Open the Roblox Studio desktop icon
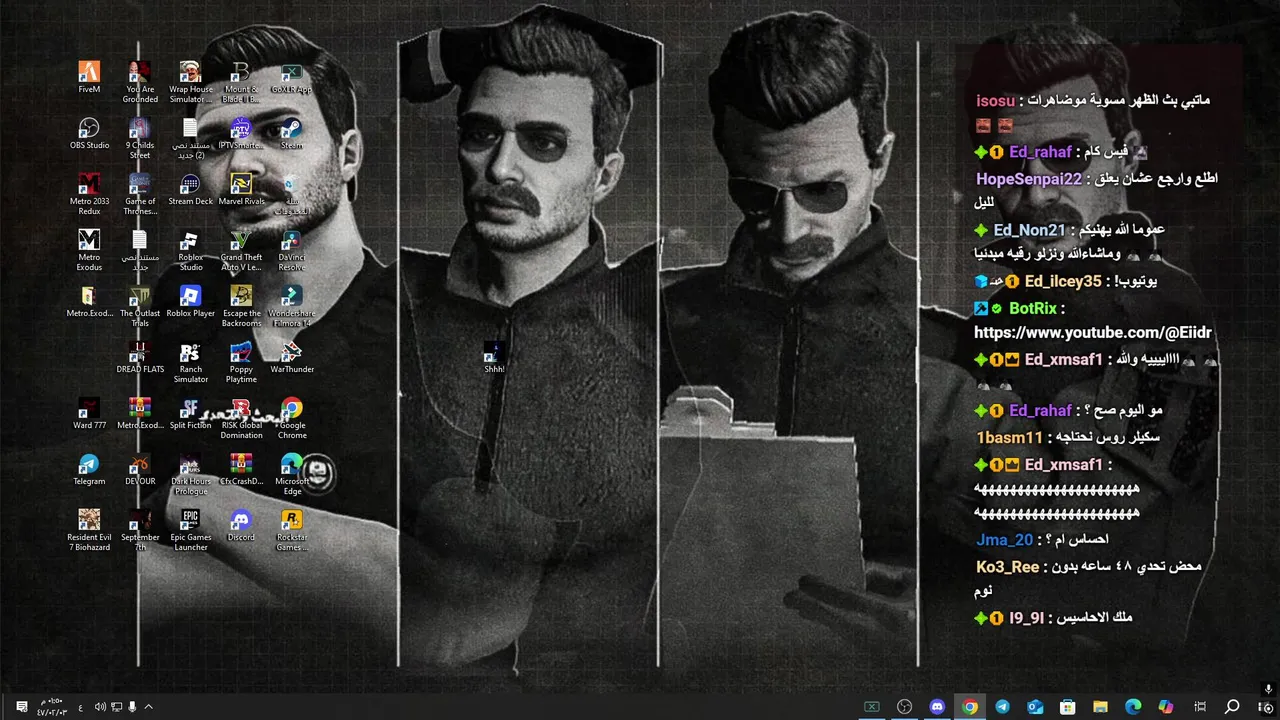 (190, 251)
